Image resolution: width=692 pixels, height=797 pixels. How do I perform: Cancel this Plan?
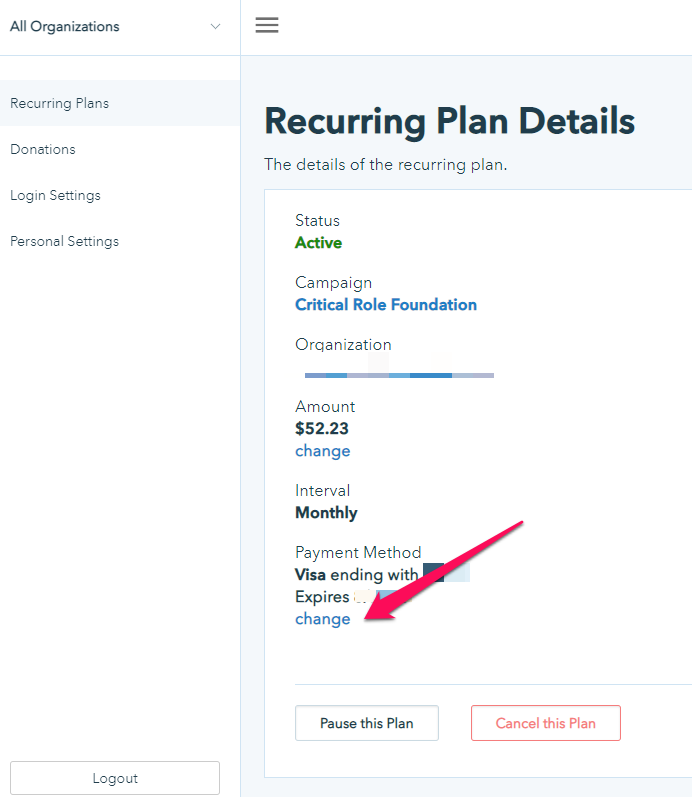pyautogui.click(x=546, y=723)
